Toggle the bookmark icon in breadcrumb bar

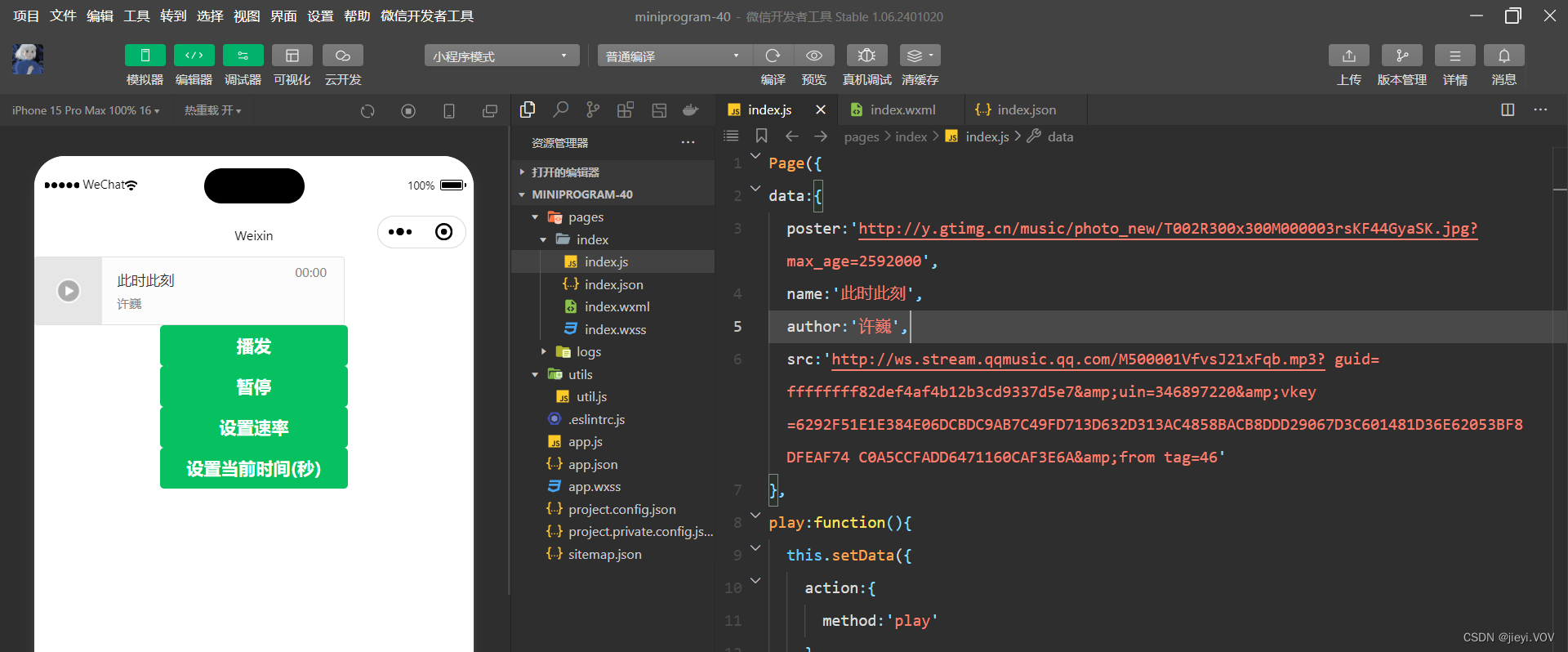click(761, 136)
